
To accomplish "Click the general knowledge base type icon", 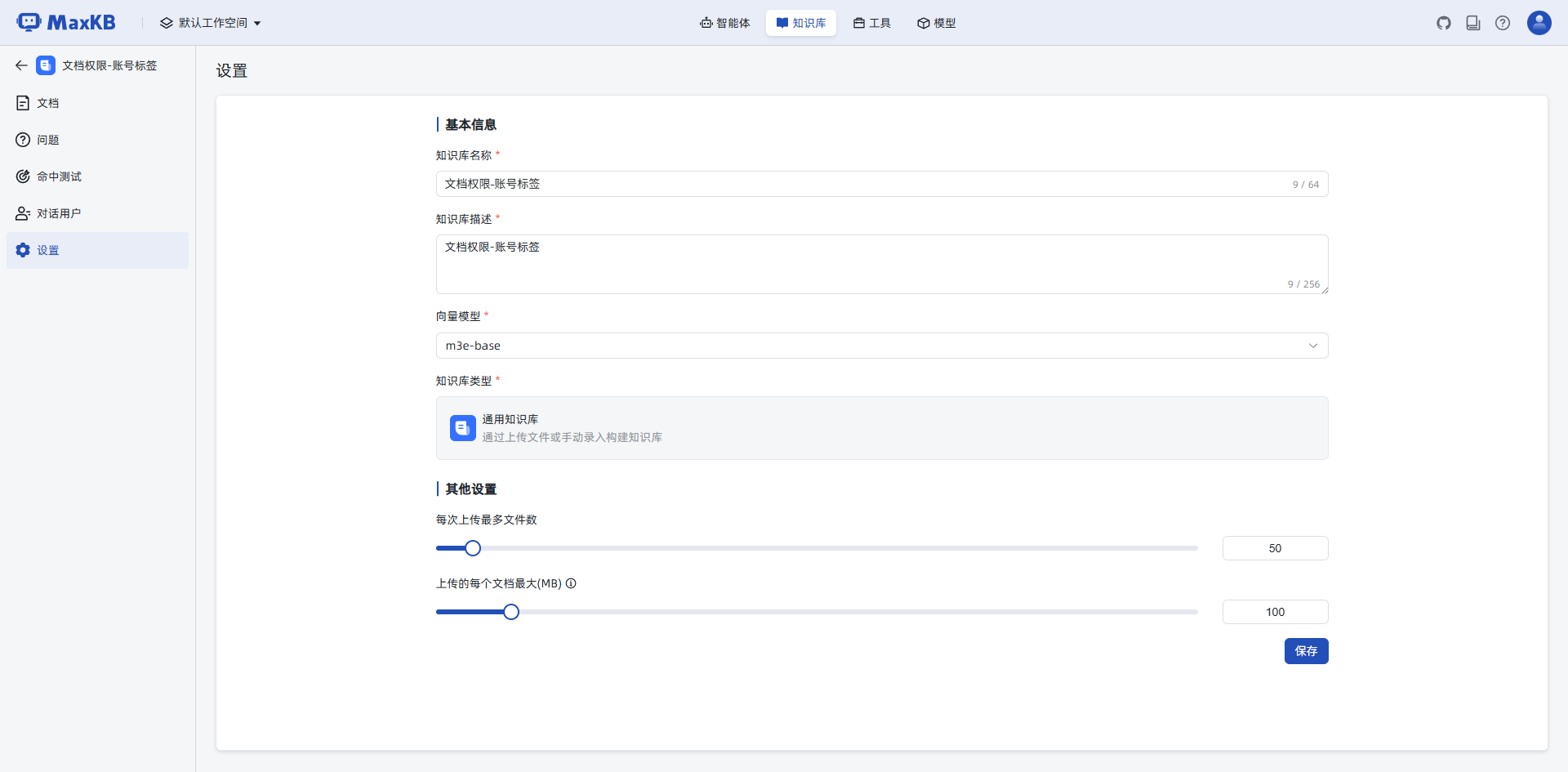I will tap(463, 428).
